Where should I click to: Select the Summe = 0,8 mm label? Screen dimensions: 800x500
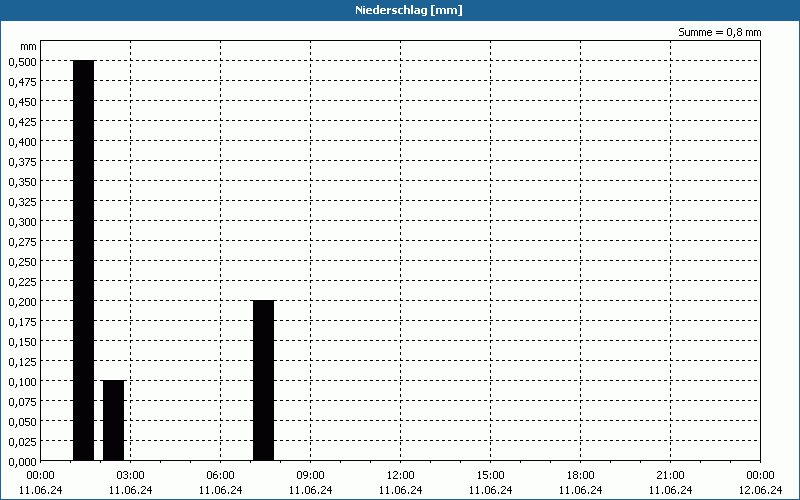click(x=719, y=32)
